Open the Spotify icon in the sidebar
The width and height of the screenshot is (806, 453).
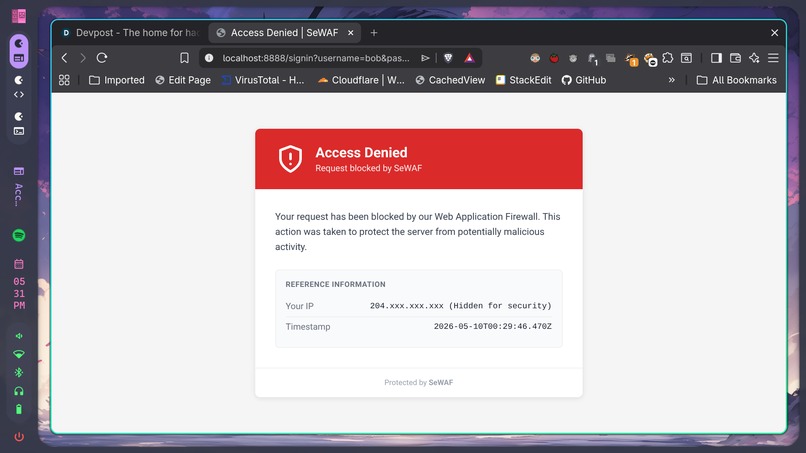click(x=19, y=235)
